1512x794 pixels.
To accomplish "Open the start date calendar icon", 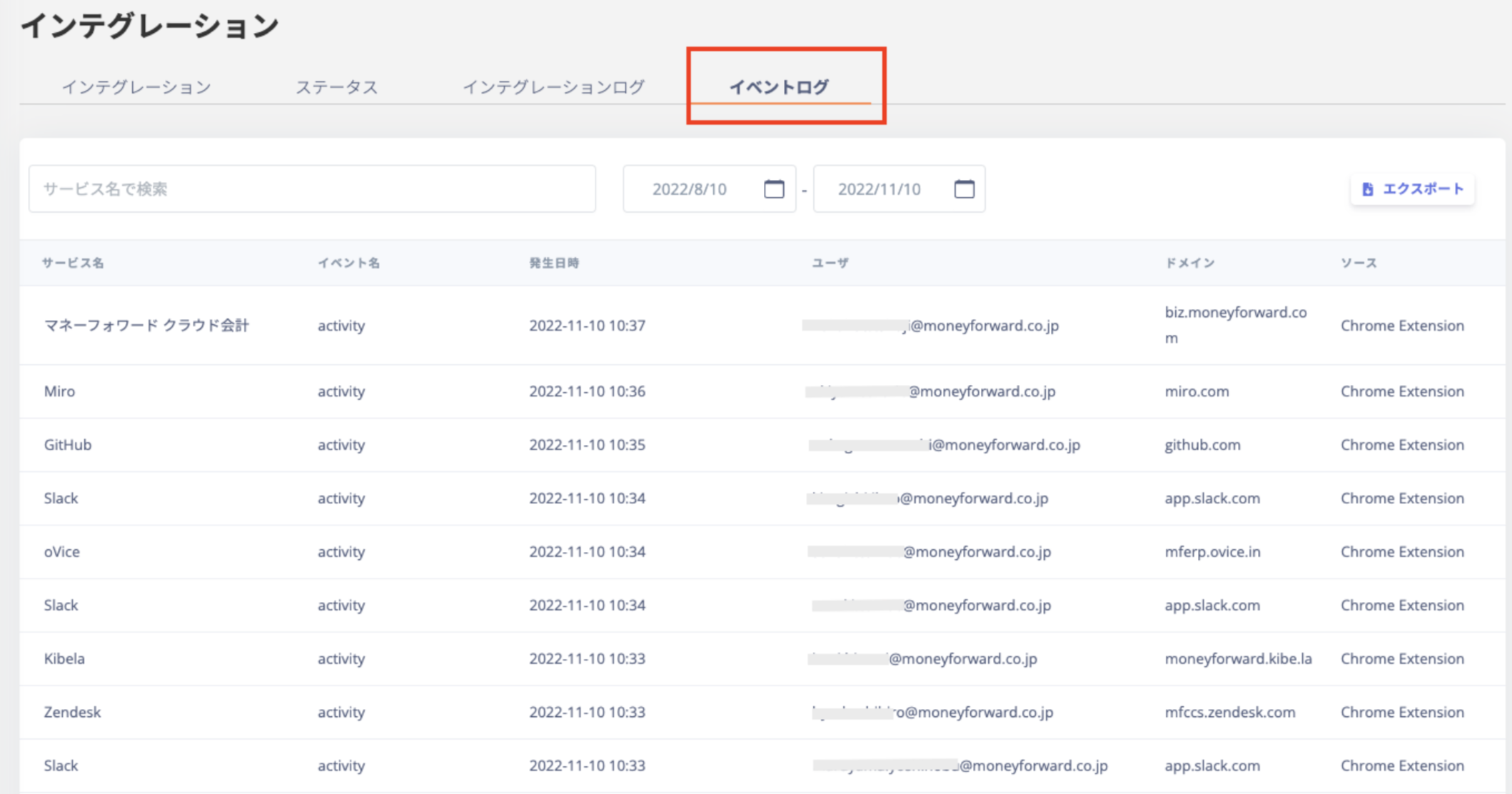I will 774,189.
